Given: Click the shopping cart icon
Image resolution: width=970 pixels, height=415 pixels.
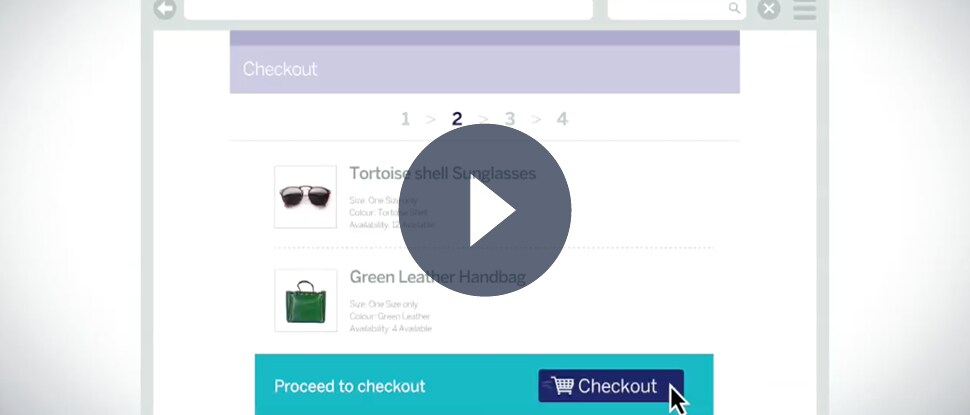Looking at the screenshot, I should [x=562, y=385].
